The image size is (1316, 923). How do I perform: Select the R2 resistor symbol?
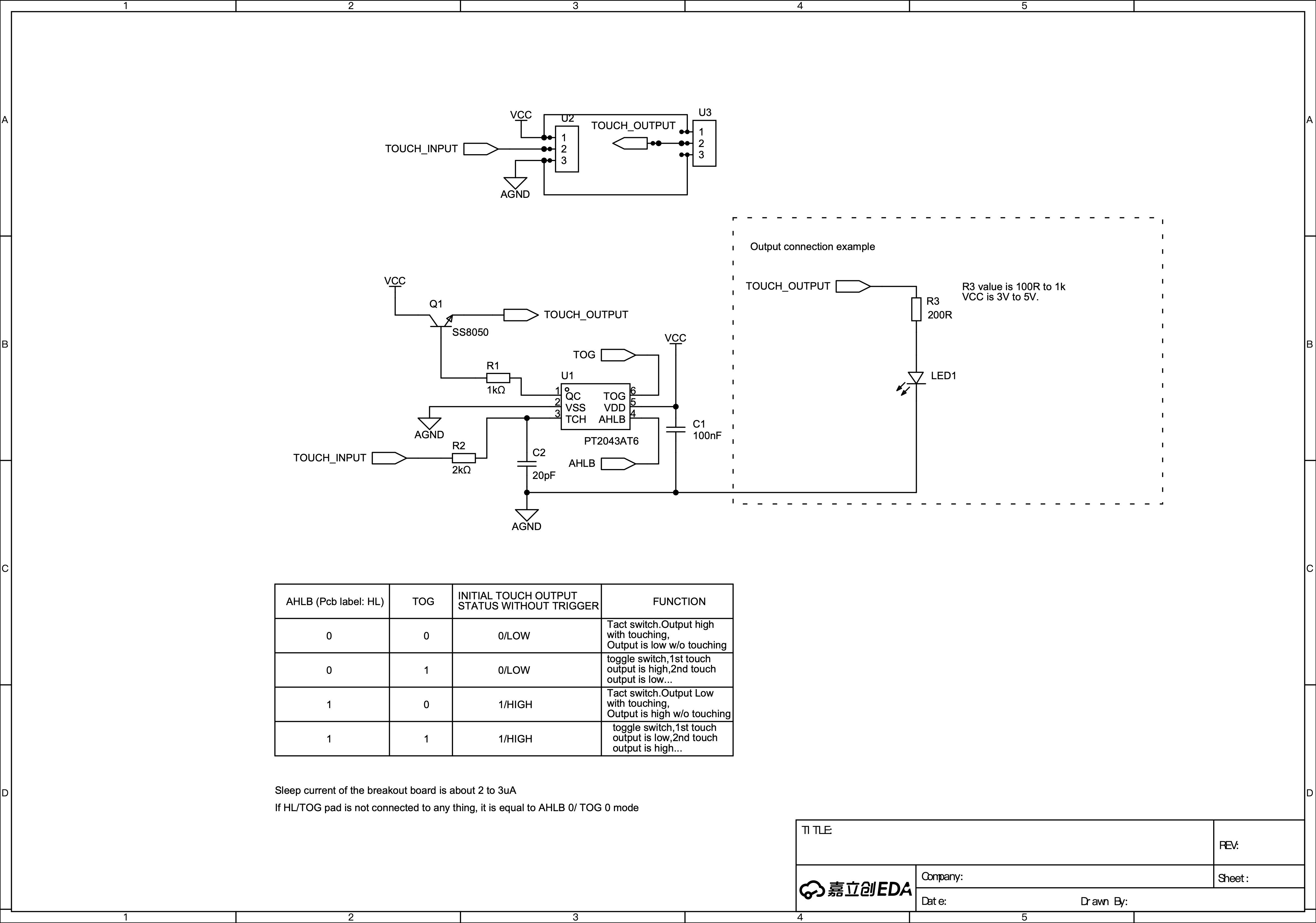click(464, 458)
